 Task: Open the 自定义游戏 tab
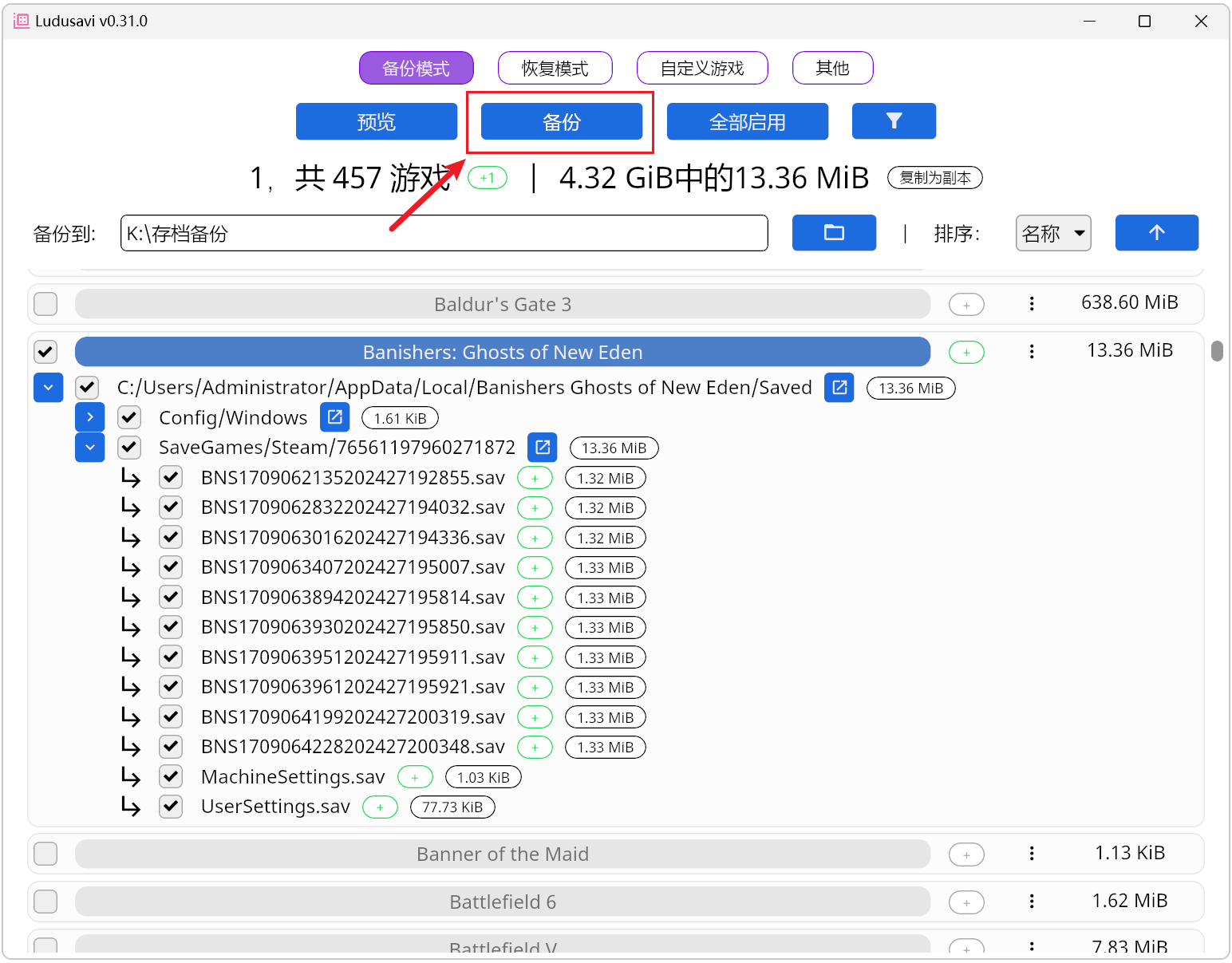[x=702, y=68]
